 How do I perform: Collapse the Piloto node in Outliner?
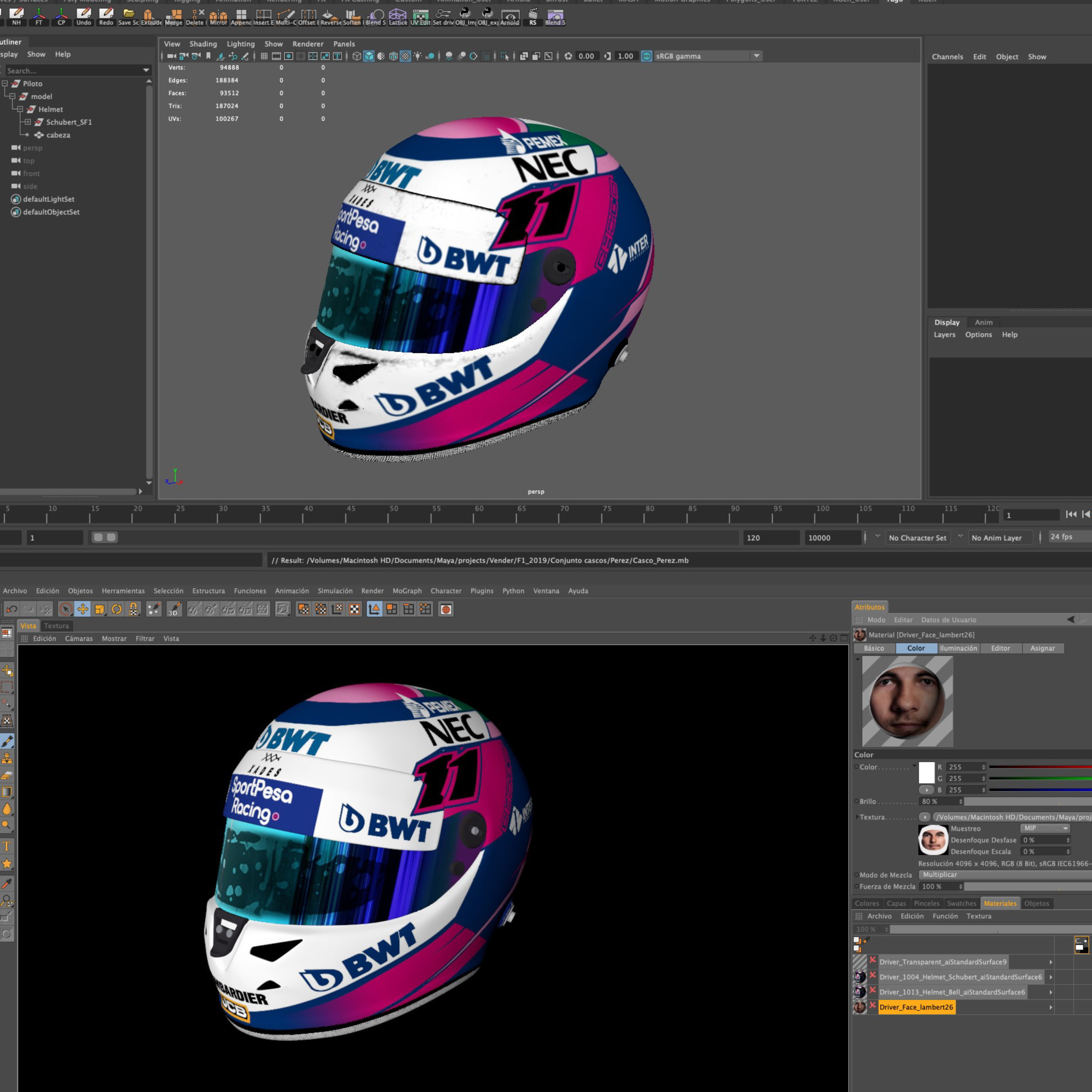[4, 83]
